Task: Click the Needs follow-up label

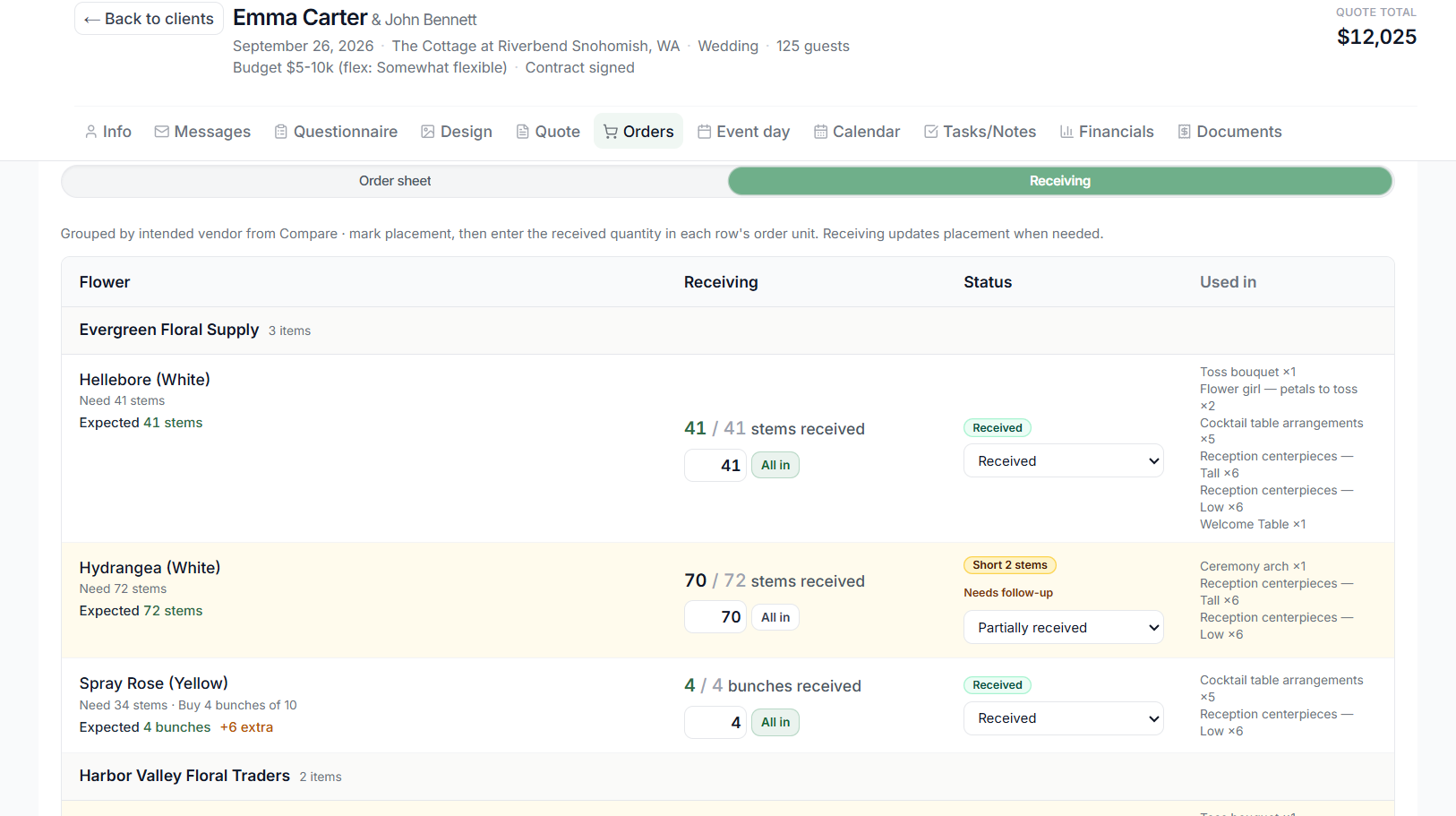Action: (1008, 593)
